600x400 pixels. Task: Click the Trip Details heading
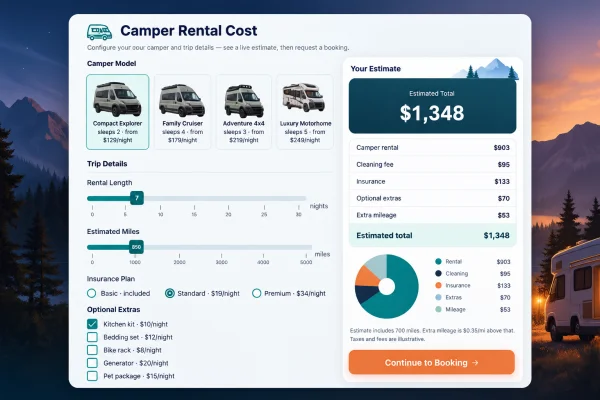107,164
